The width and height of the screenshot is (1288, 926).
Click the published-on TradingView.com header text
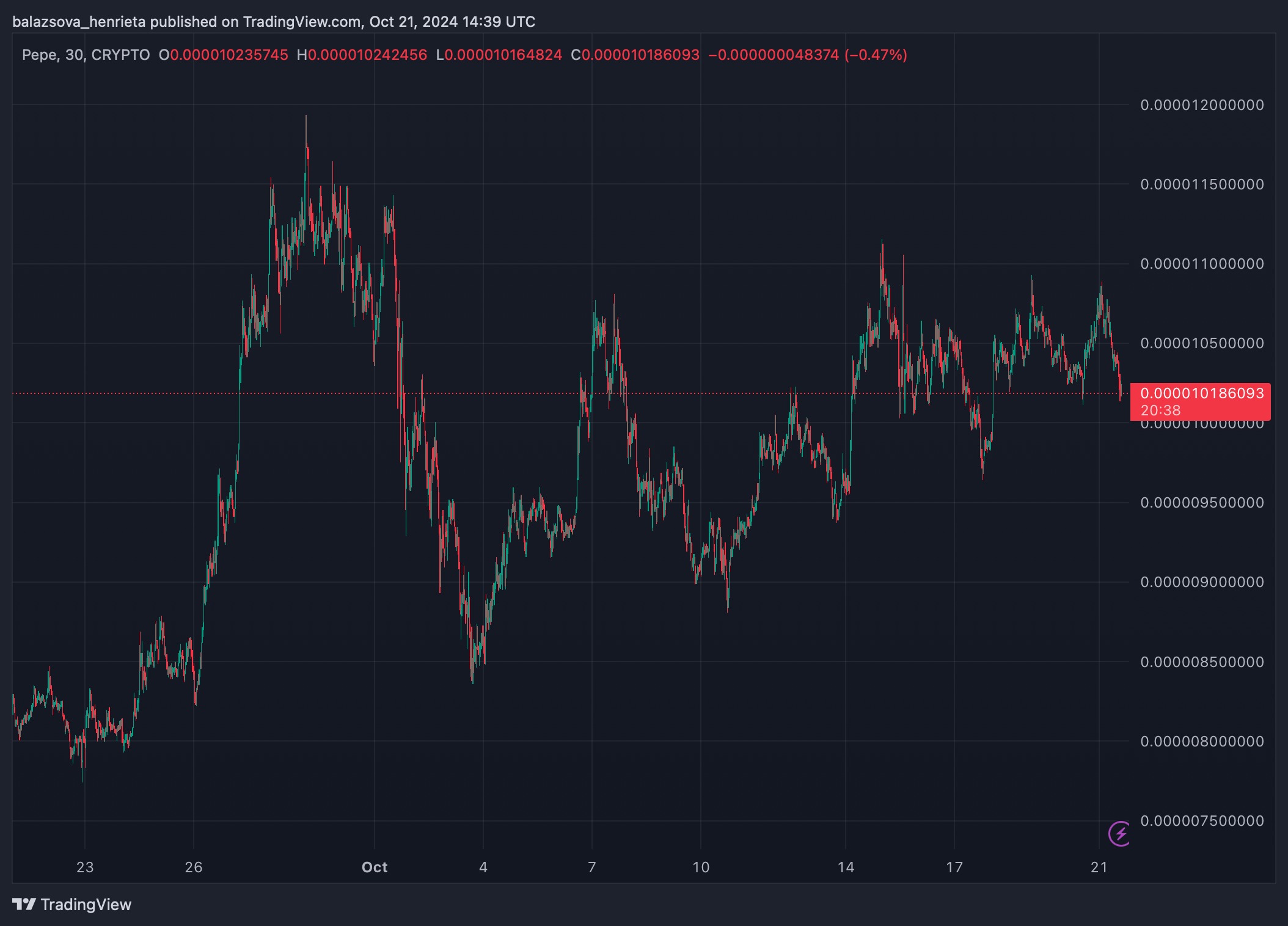pos(274,22)
